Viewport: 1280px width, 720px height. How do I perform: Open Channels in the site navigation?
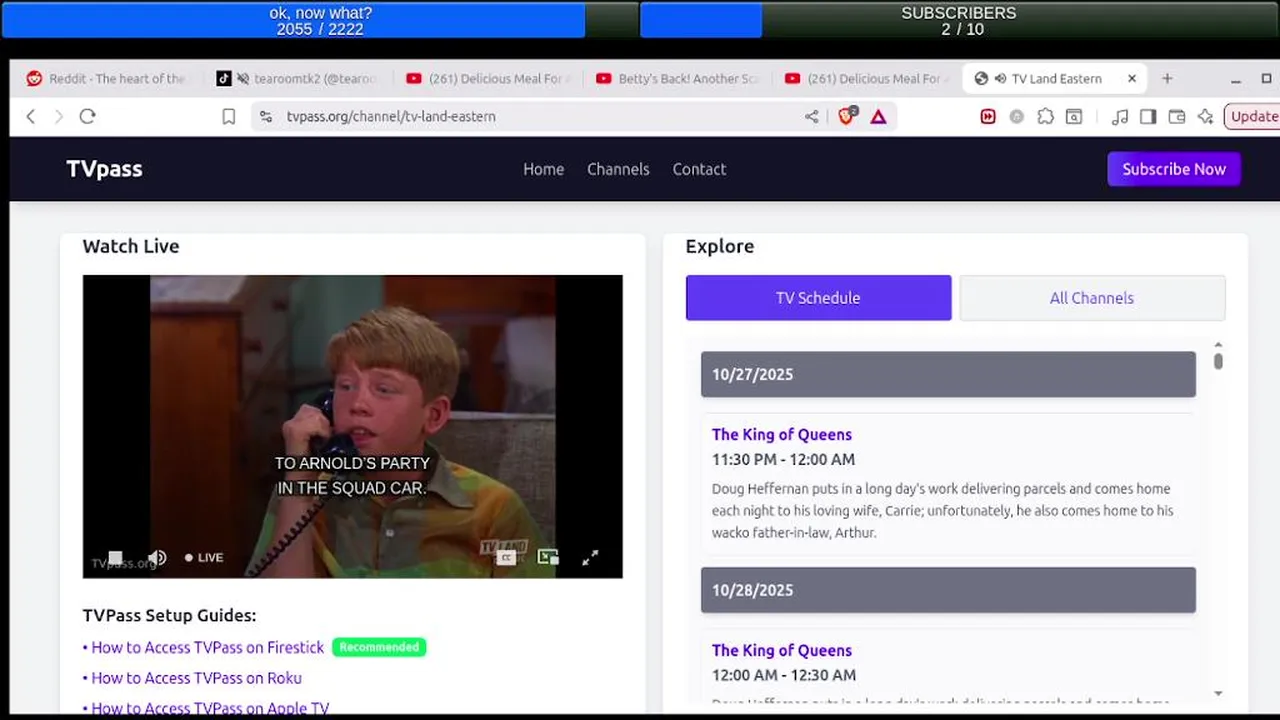(x=618, y=169)
